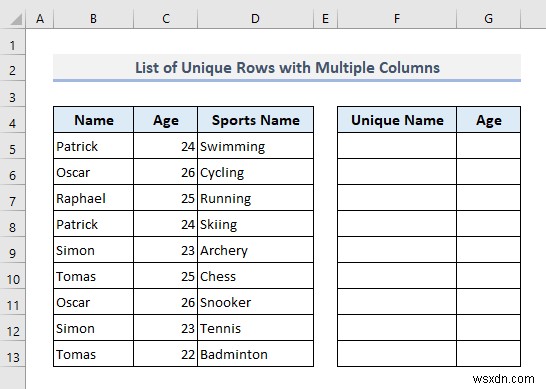Select column C header

click(x=166, y=18)
